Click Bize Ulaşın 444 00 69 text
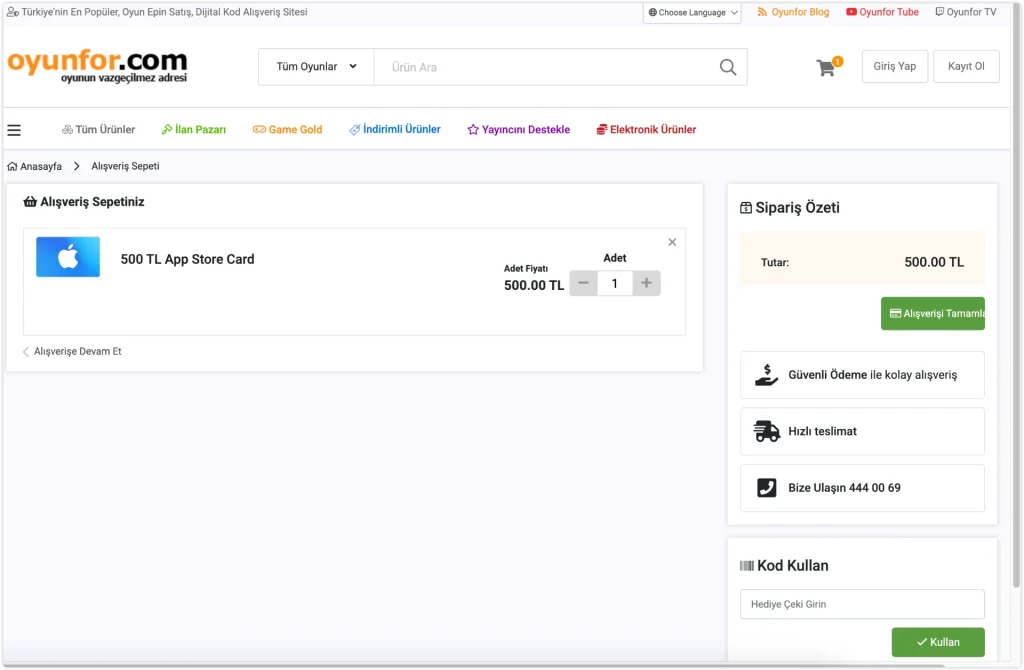1024x670 pixels. click(844, 488)
